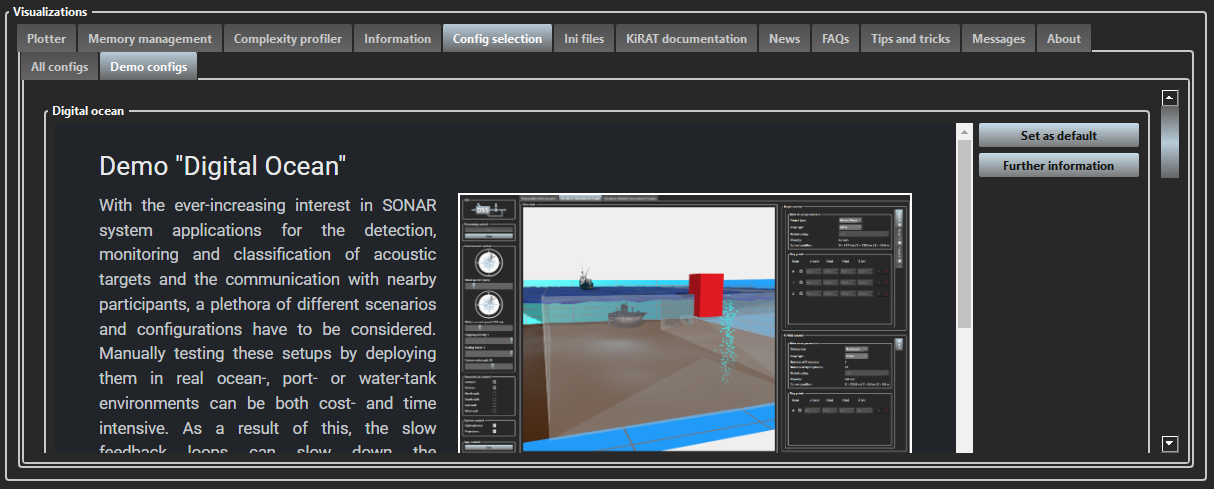Click the Further information button
1214x489 pixels.
point(1059,165)
